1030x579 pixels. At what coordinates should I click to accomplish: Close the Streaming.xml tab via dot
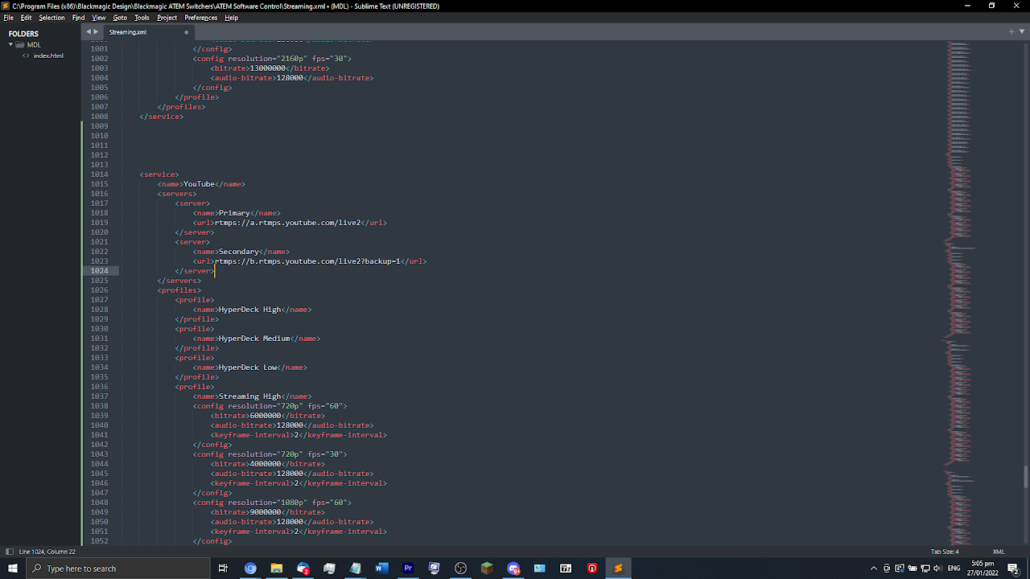pyautogui.click(x=186, y=32)
